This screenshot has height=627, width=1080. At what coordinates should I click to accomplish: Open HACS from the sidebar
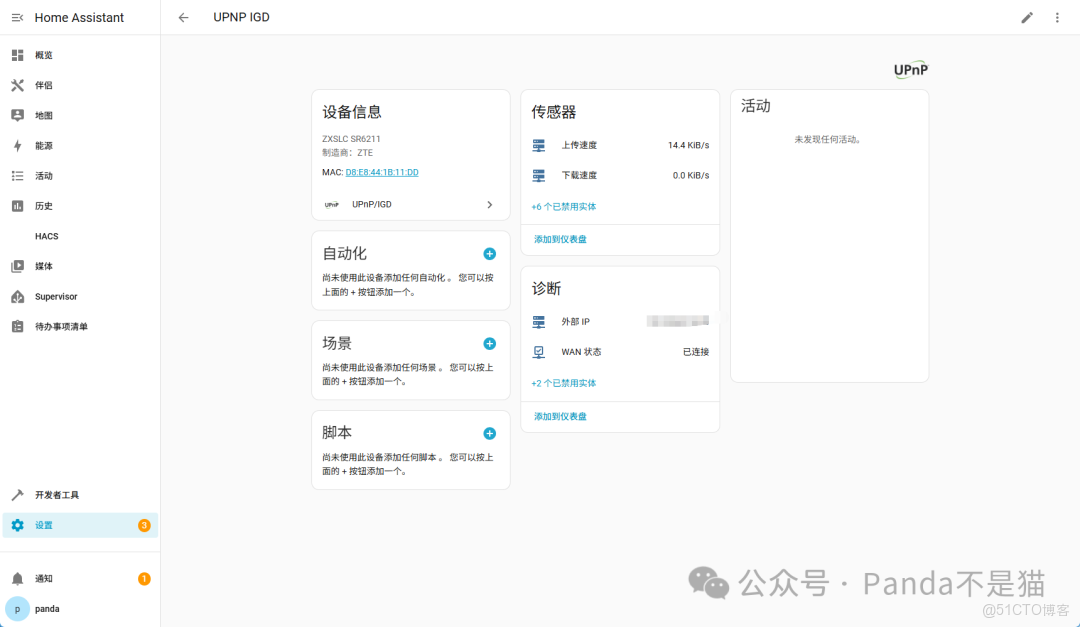(46, 235)
